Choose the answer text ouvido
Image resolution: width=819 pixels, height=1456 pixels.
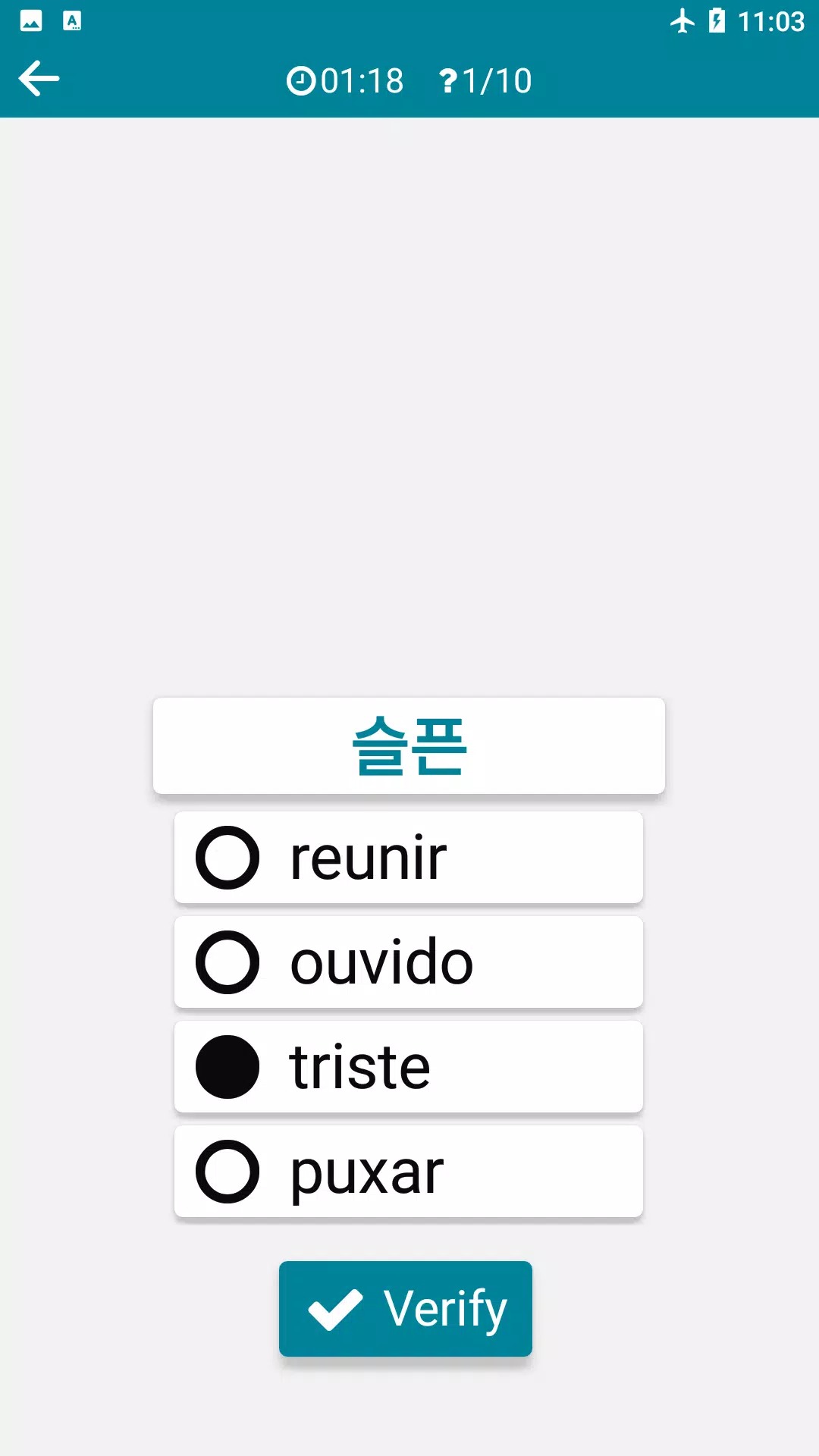click(381, 963)
